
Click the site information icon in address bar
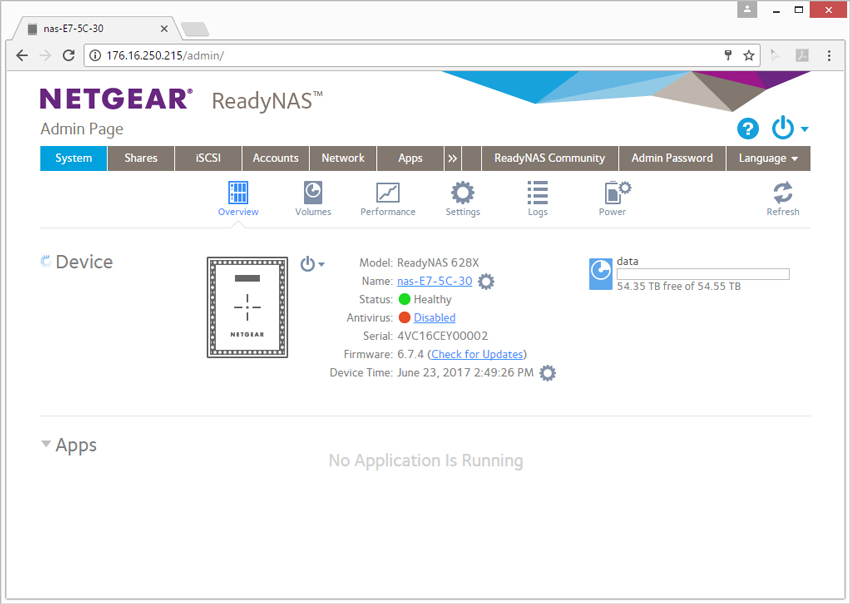95,55
